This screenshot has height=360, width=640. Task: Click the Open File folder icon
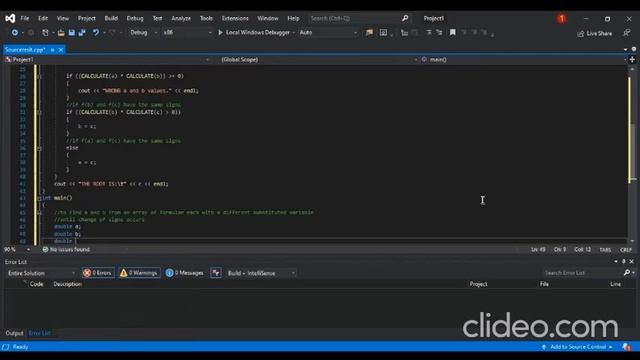point(61,33)
